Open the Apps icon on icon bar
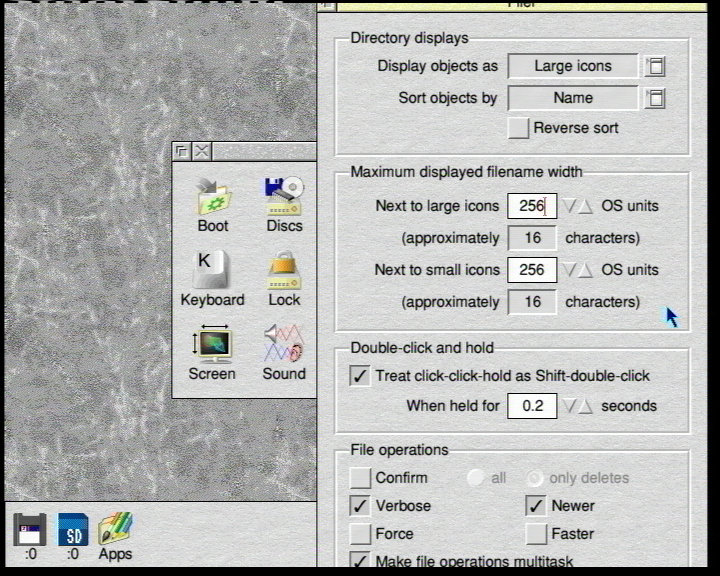This screenshot has width=720, height=576. tap(115, 536)
